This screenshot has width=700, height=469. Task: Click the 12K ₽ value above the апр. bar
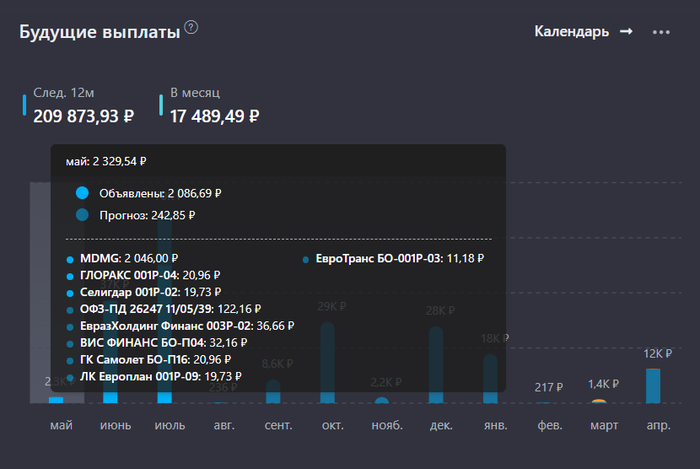(654, 353)
